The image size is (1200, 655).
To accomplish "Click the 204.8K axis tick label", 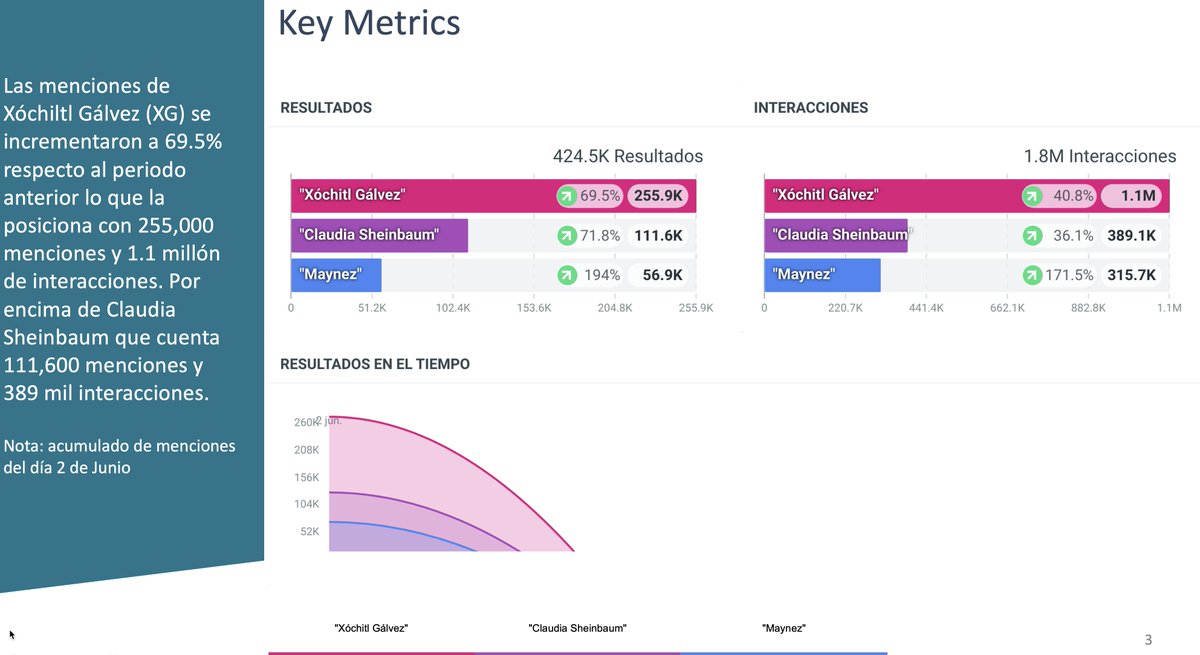I will point(614,308).
